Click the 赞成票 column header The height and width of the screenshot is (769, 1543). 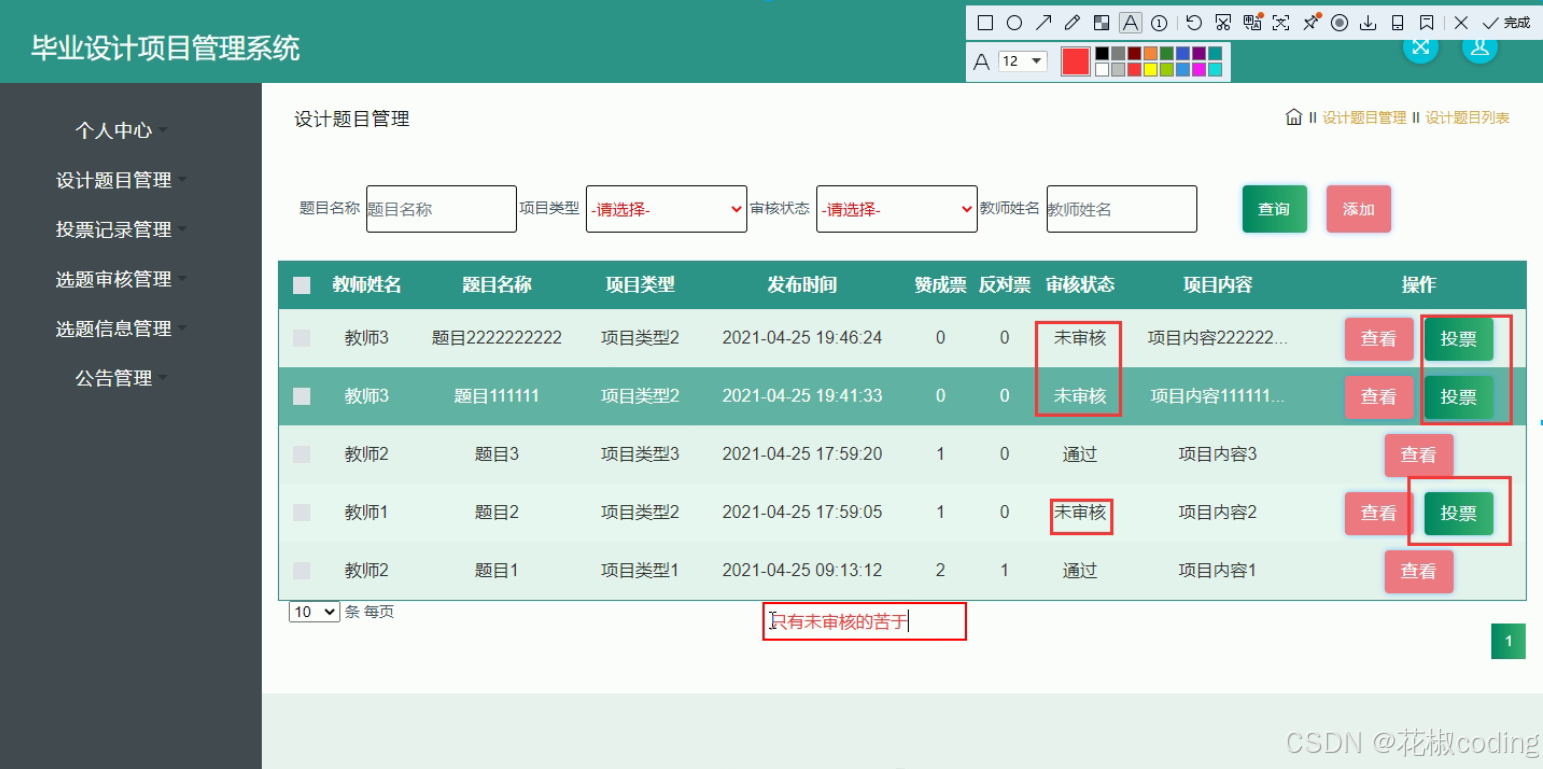tap(940, 285)
